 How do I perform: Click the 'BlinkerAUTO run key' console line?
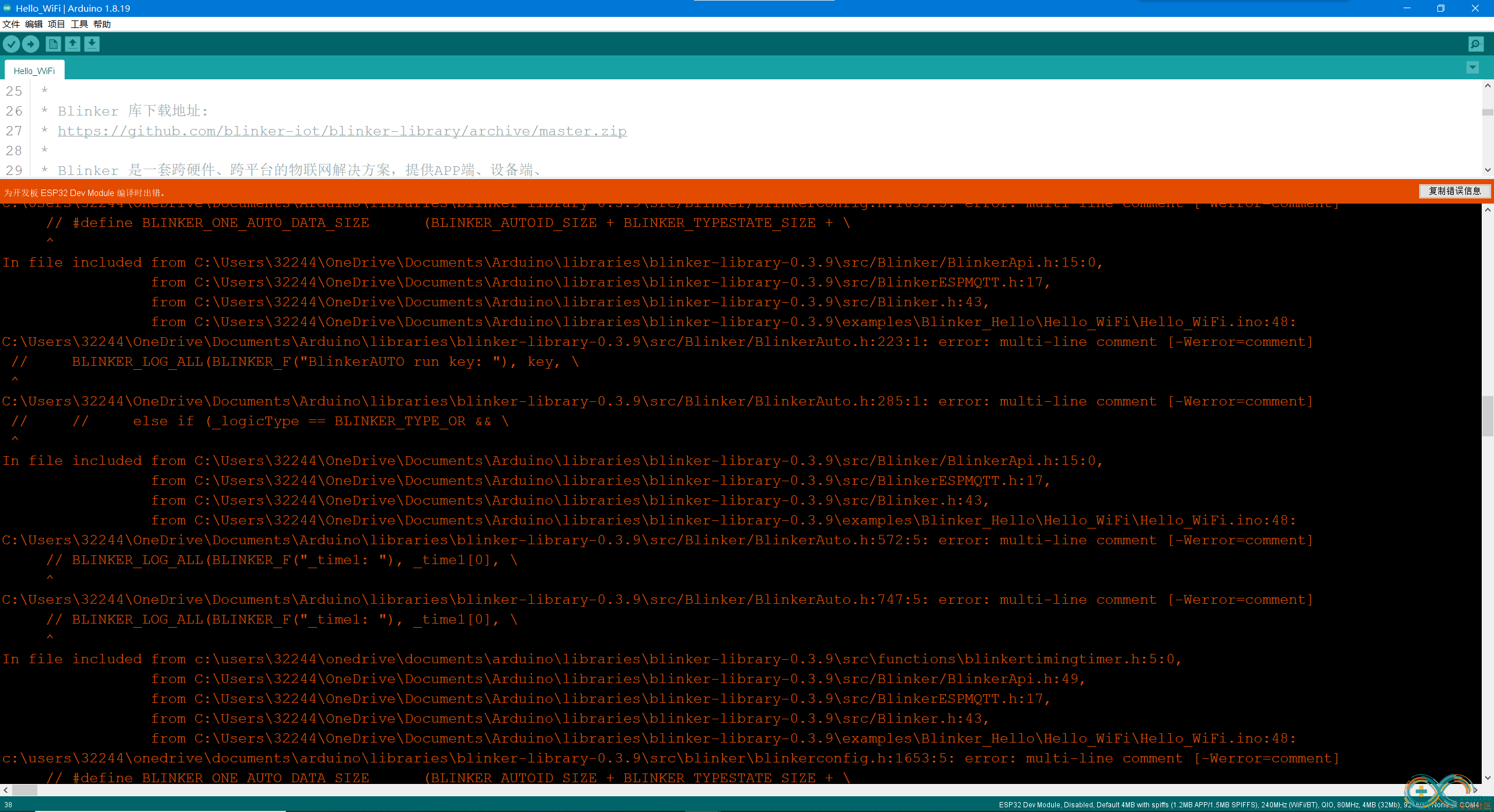point(295,362)
